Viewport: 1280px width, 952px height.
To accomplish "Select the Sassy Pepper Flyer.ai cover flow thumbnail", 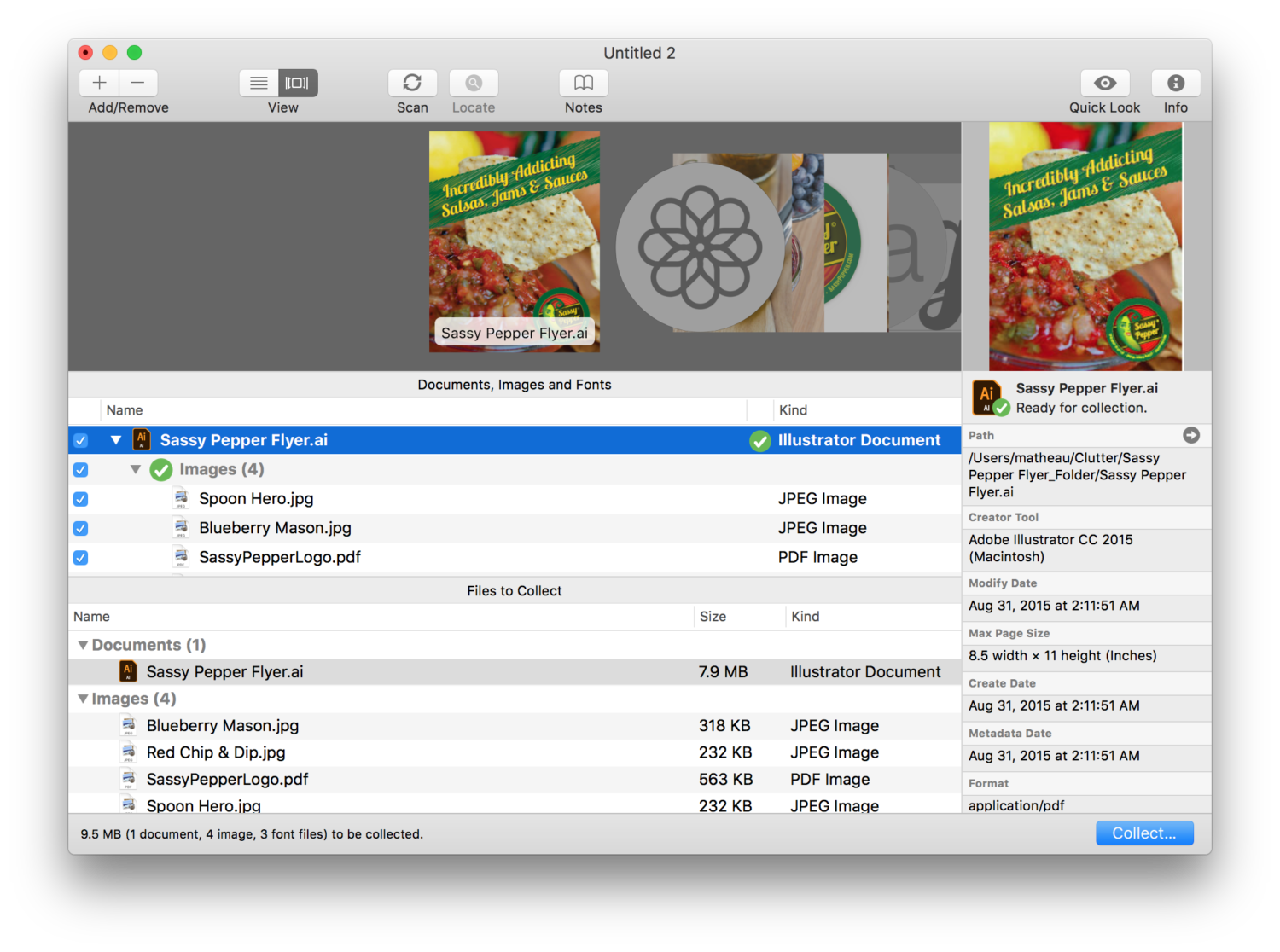I will point(515,241).
